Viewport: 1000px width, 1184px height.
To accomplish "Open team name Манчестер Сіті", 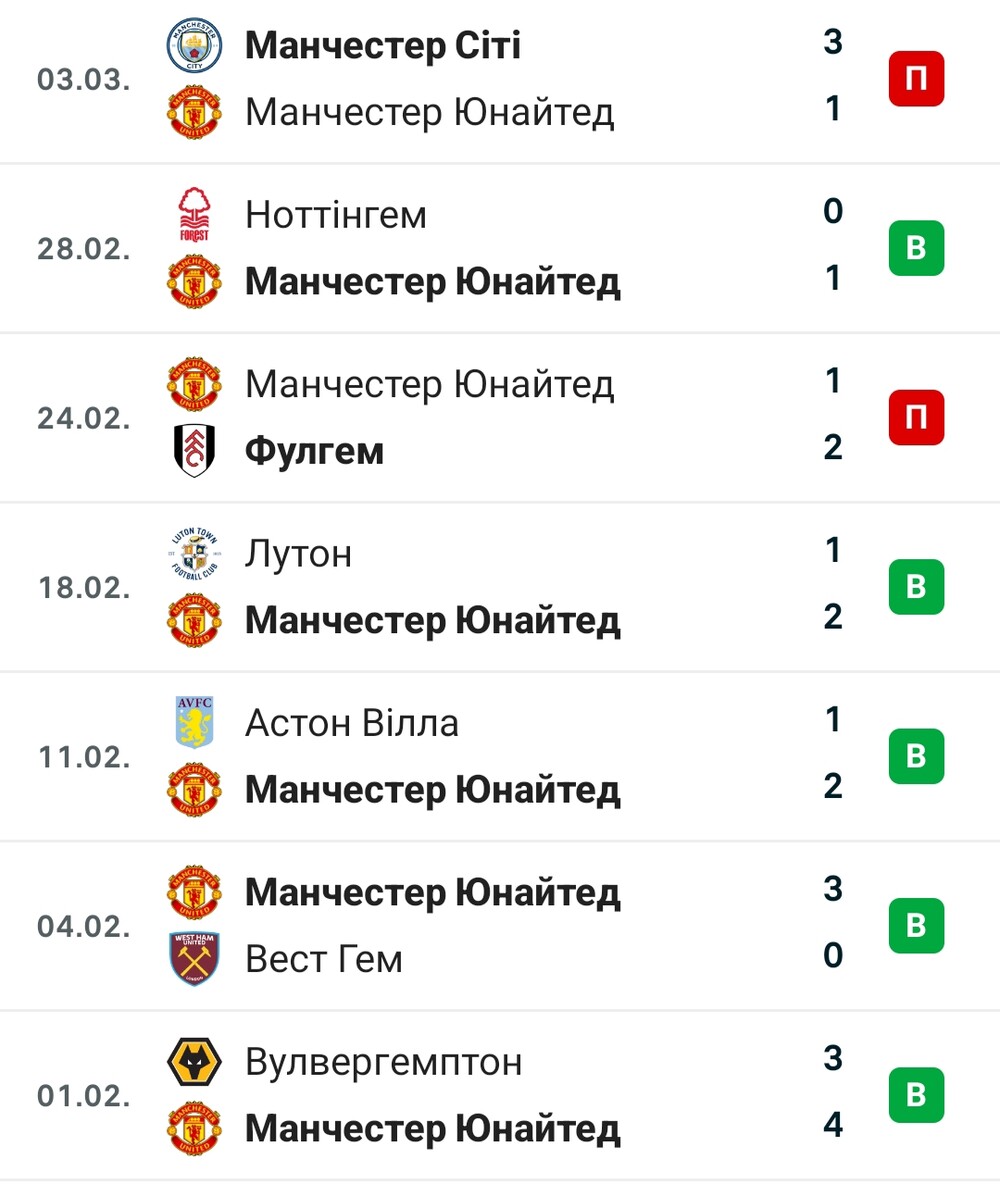I will tap(383, 45).
